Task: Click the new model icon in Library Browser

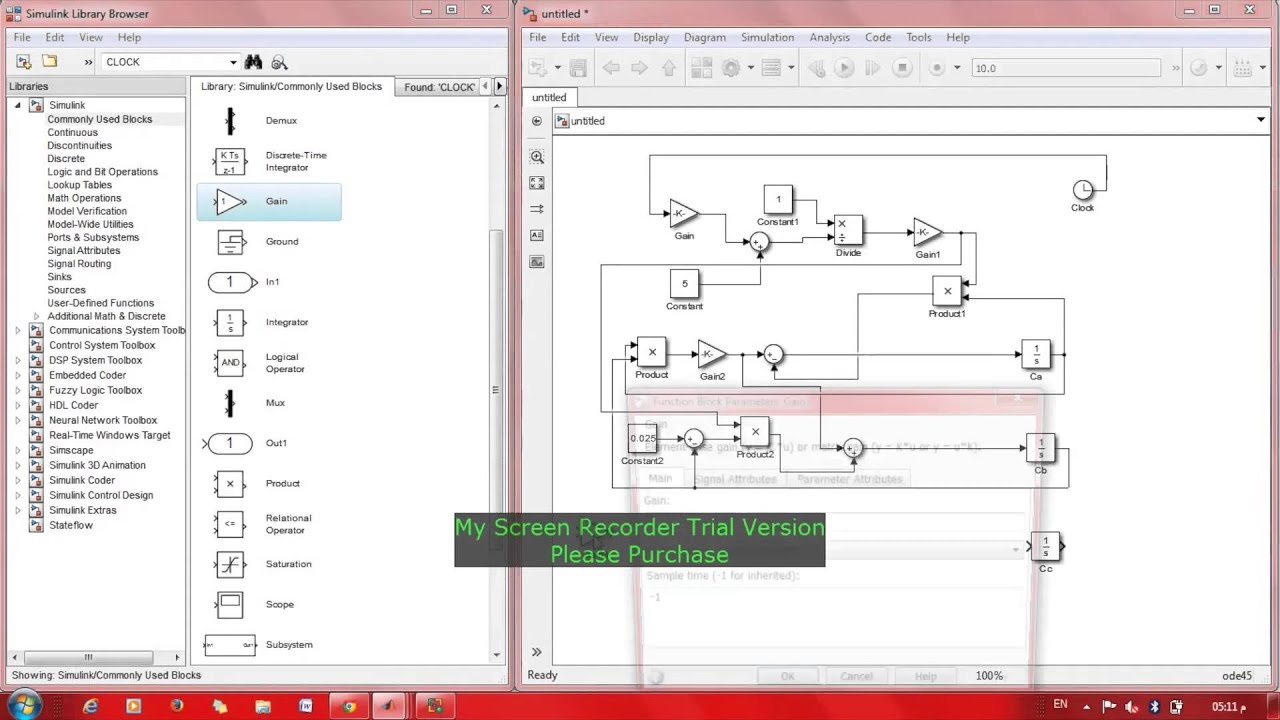Action: click(24, 62)
